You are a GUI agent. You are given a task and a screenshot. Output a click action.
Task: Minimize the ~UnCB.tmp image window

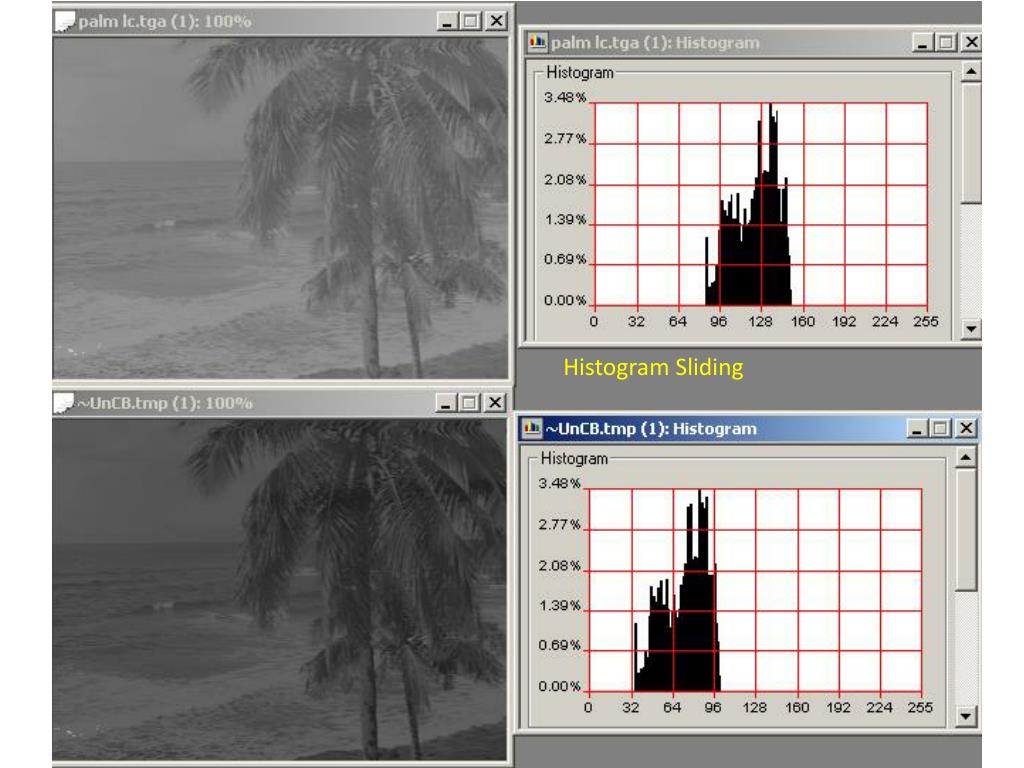445,403
